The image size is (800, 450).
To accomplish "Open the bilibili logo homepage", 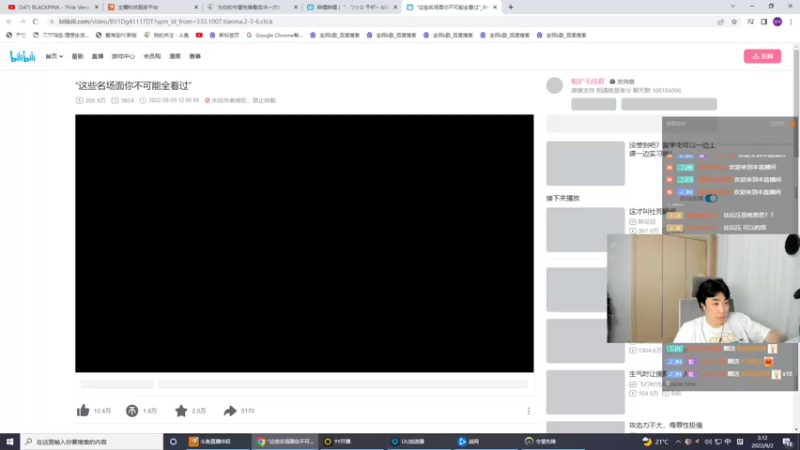I will (22, 56).
